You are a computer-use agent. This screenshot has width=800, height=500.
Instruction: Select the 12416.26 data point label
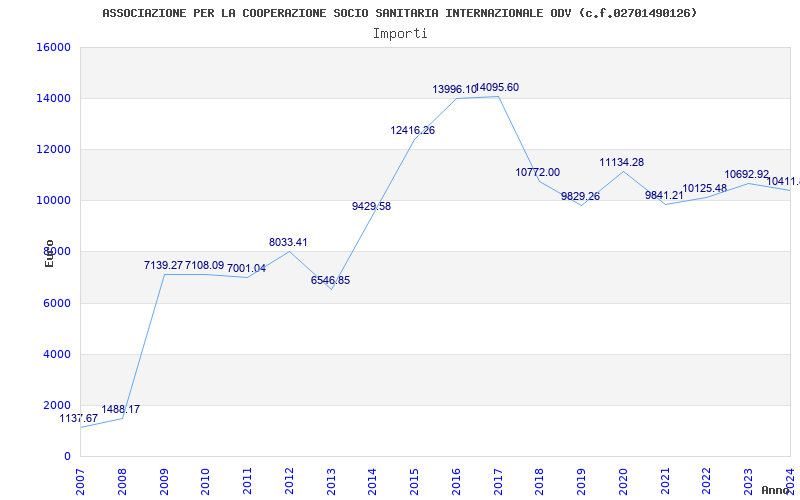point(412,131)
